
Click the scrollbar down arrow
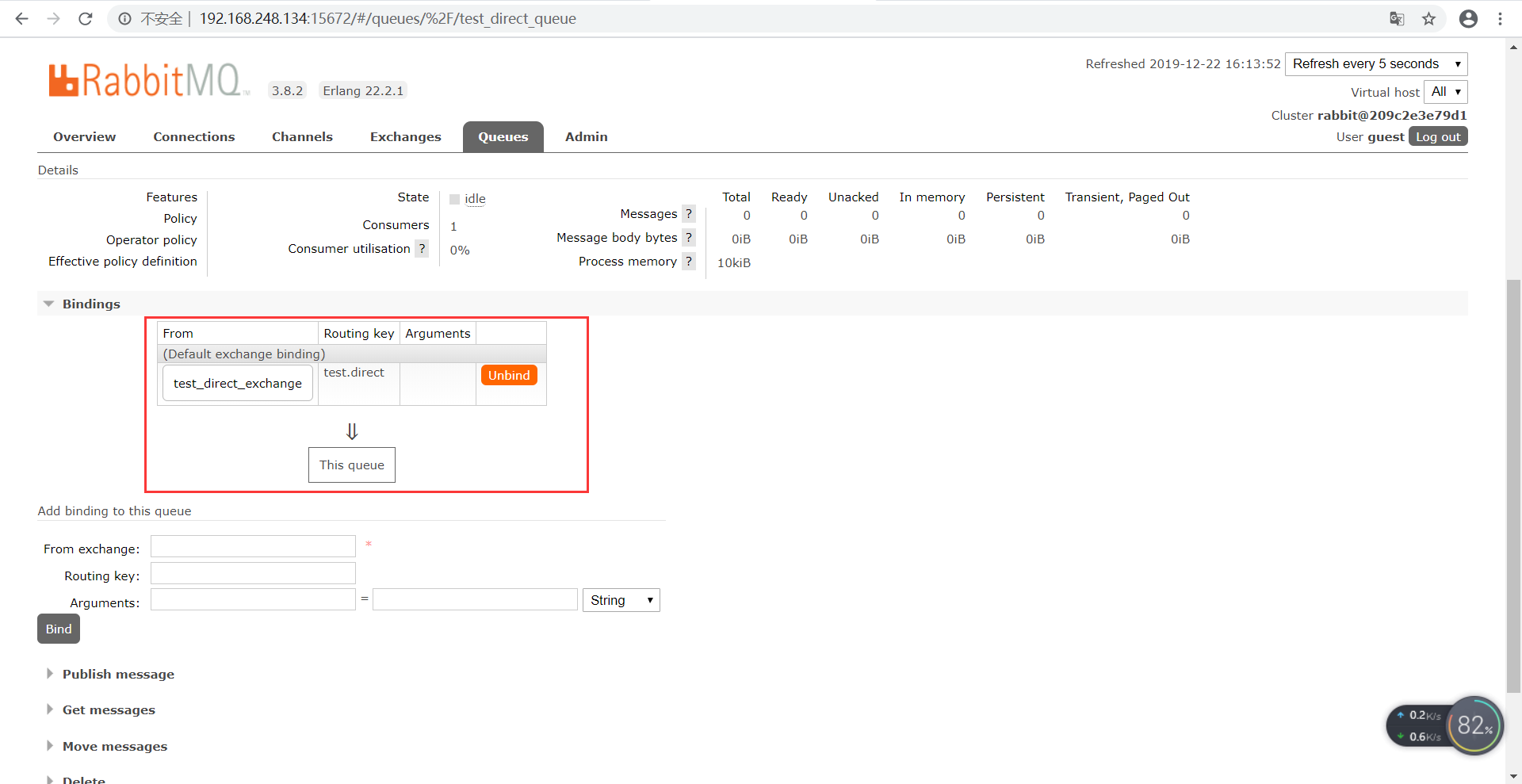point(1514,776)
